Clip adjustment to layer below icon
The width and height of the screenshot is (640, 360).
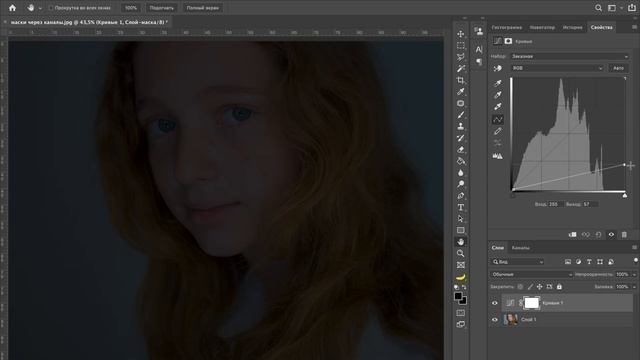click(573, 235)
